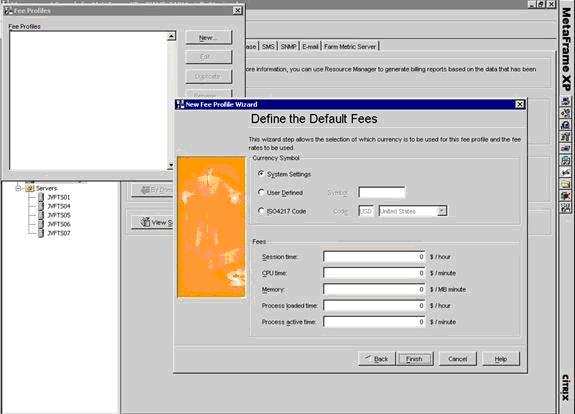Image resolution: width=575 pixels, height=414 pixels.
Task: Select server JVFTS04 in the tree
Action: tap(59, 206)
